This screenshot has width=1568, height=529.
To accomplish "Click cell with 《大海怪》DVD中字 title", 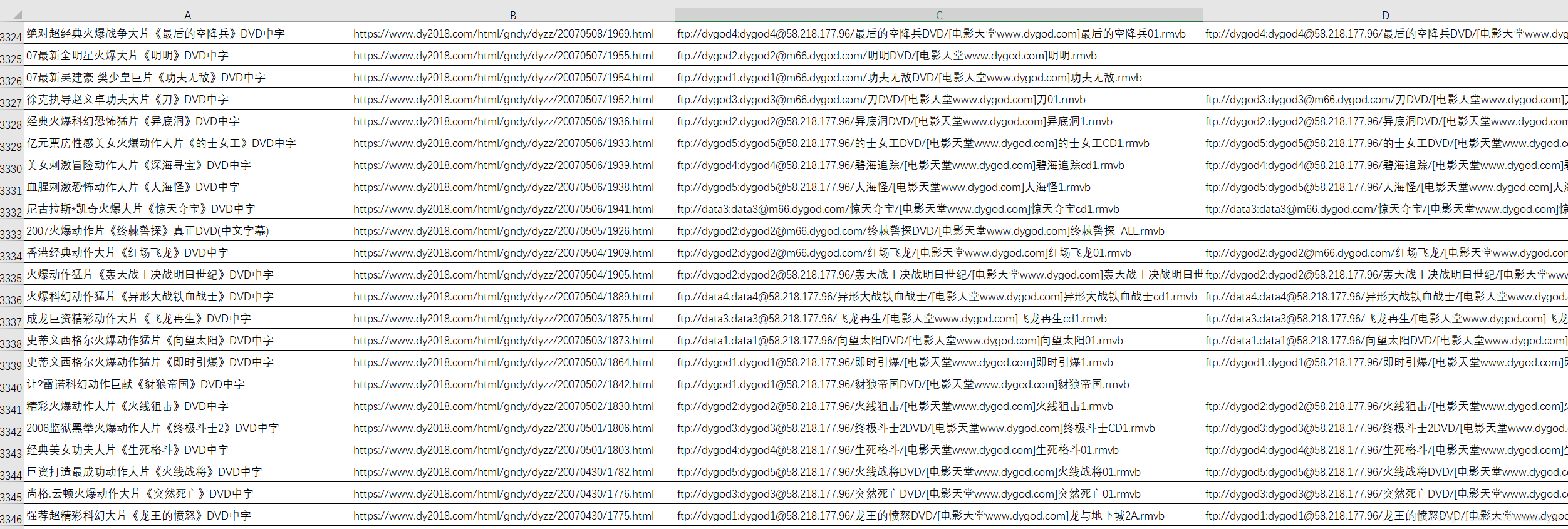I will tap(187, 187).
